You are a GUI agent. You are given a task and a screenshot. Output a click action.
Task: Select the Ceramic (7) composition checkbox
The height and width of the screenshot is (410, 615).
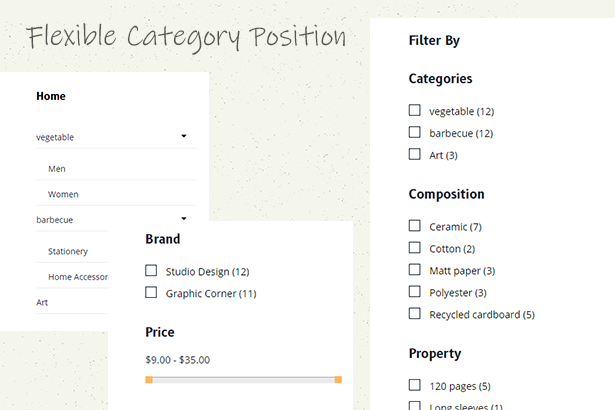[x=415, y=226]
